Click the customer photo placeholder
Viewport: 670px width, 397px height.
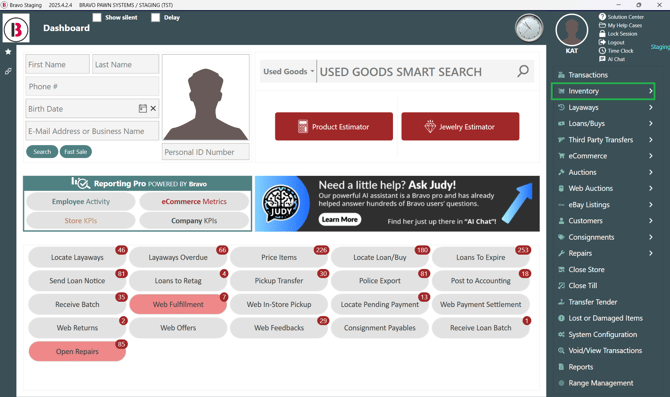pyautogui.click(x=206, y=97)
